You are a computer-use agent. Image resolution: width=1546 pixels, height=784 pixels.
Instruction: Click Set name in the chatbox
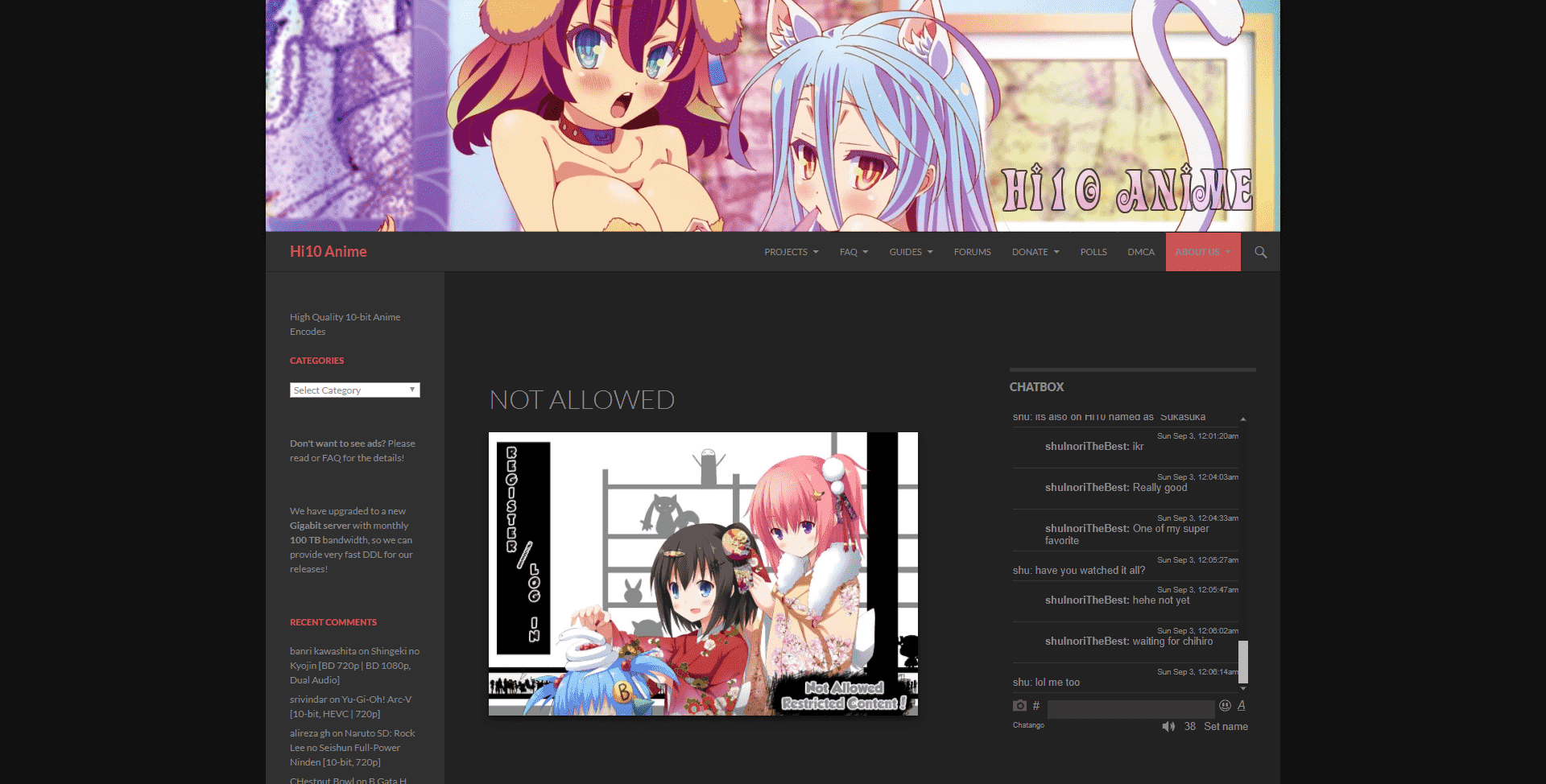pyautogui.click(x=1226, y=727)
